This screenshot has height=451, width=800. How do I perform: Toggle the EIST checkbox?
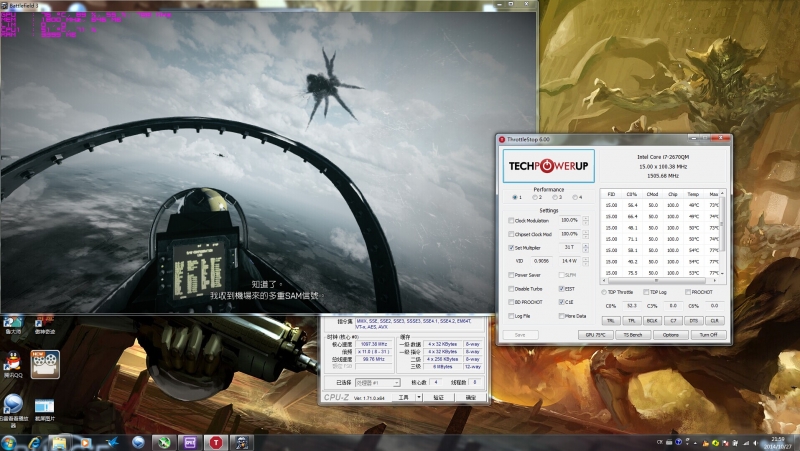click(x=561, y=289)
